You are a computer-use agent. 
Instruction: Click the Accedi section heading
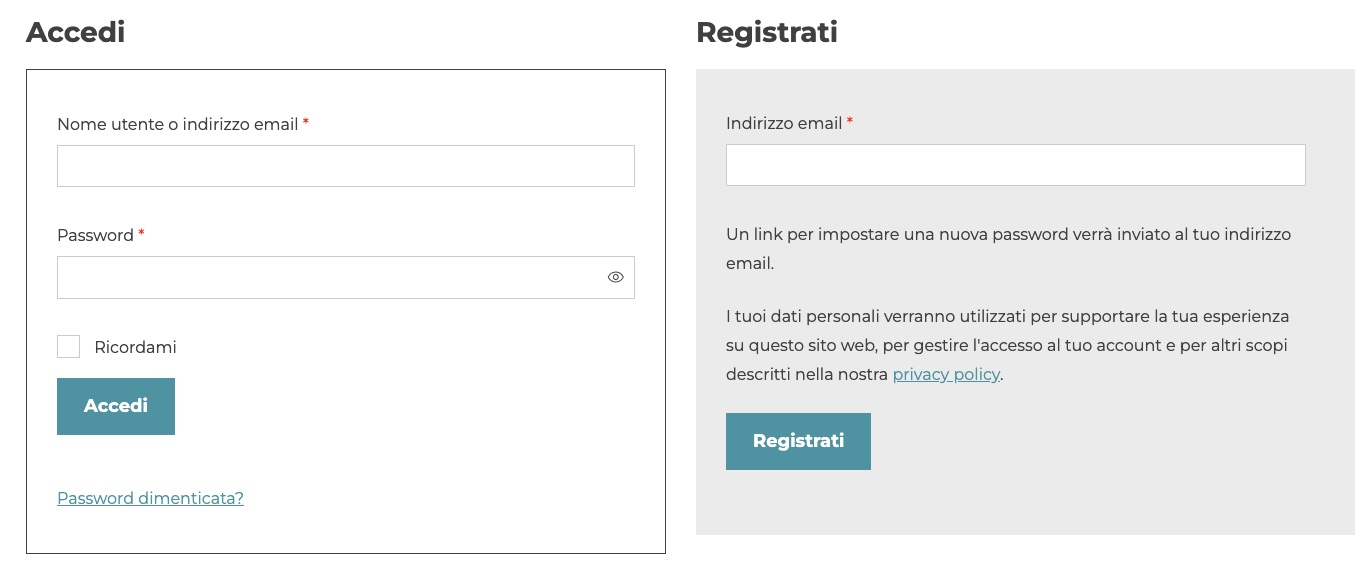[75, 32]
